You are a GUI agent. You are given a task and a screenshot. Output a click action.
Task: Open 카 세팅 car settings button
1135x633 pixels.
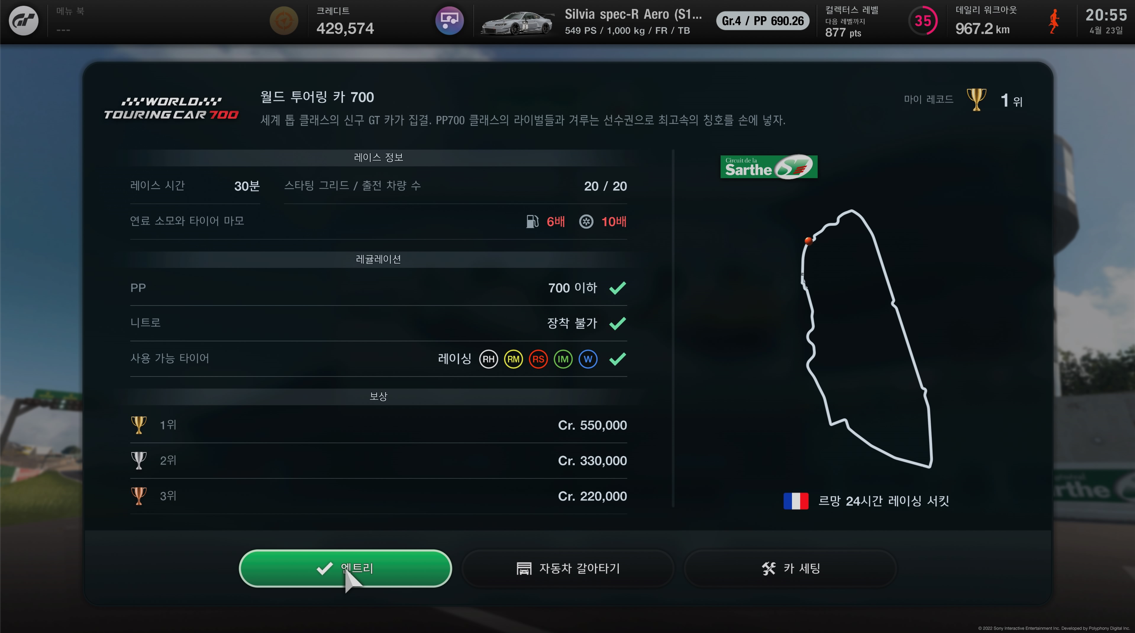(790, 569)
